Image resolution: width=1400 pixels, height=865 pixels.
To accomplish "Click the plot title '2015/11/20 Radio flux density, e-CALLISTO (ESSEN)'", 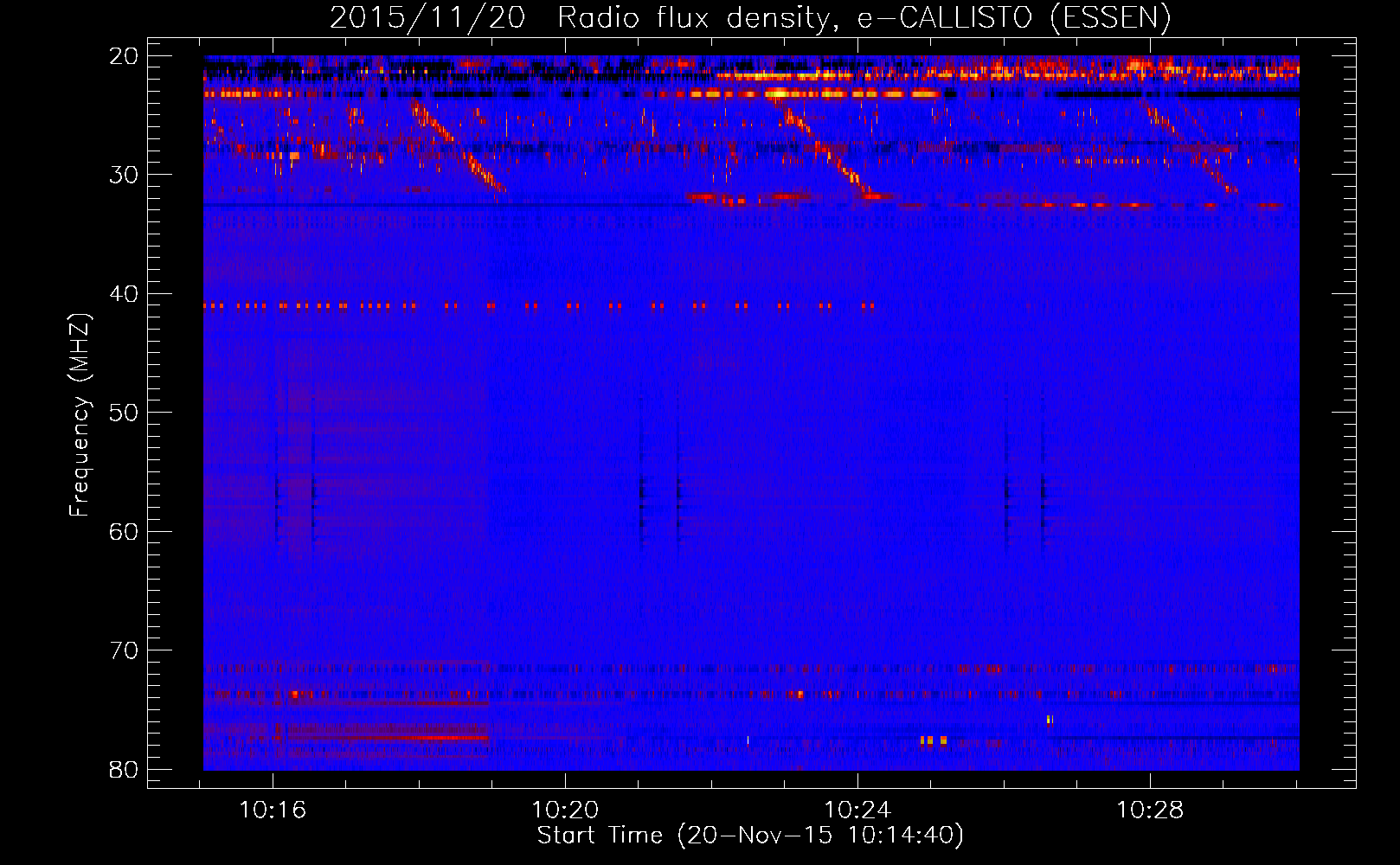I will pos(750,18).
